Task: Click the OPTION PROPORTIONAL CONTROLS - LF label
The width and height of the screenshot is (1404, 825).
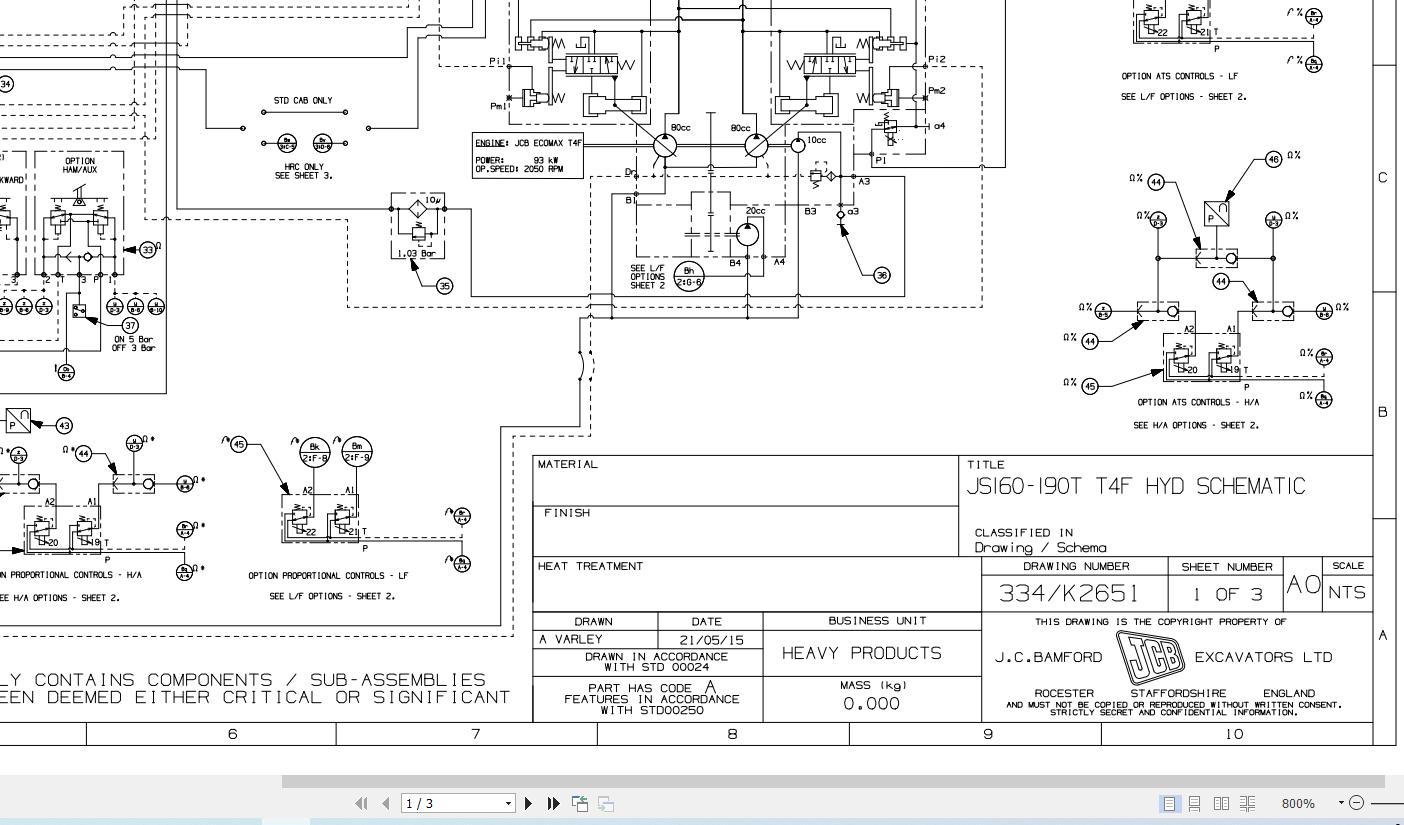Action: (328, 576)
